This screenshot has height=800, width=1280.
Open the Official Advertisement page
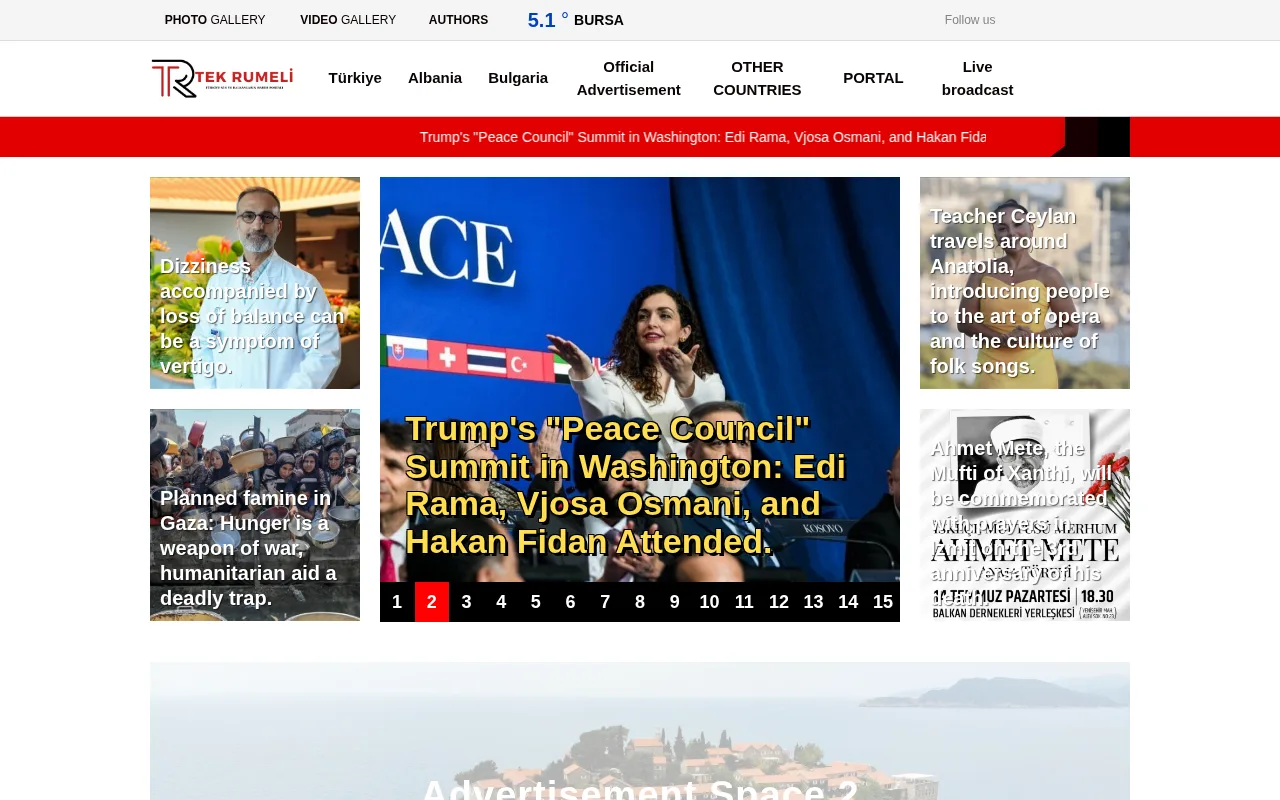click(628, 78)
